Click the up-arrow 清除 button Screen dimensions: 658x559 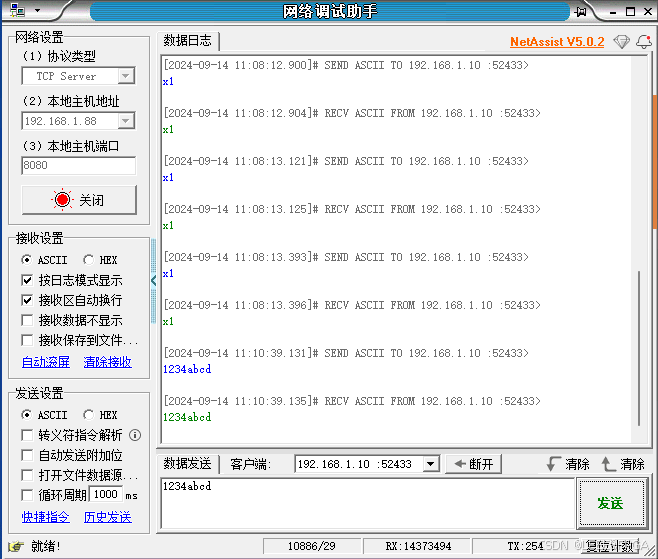tap(623, 464)
